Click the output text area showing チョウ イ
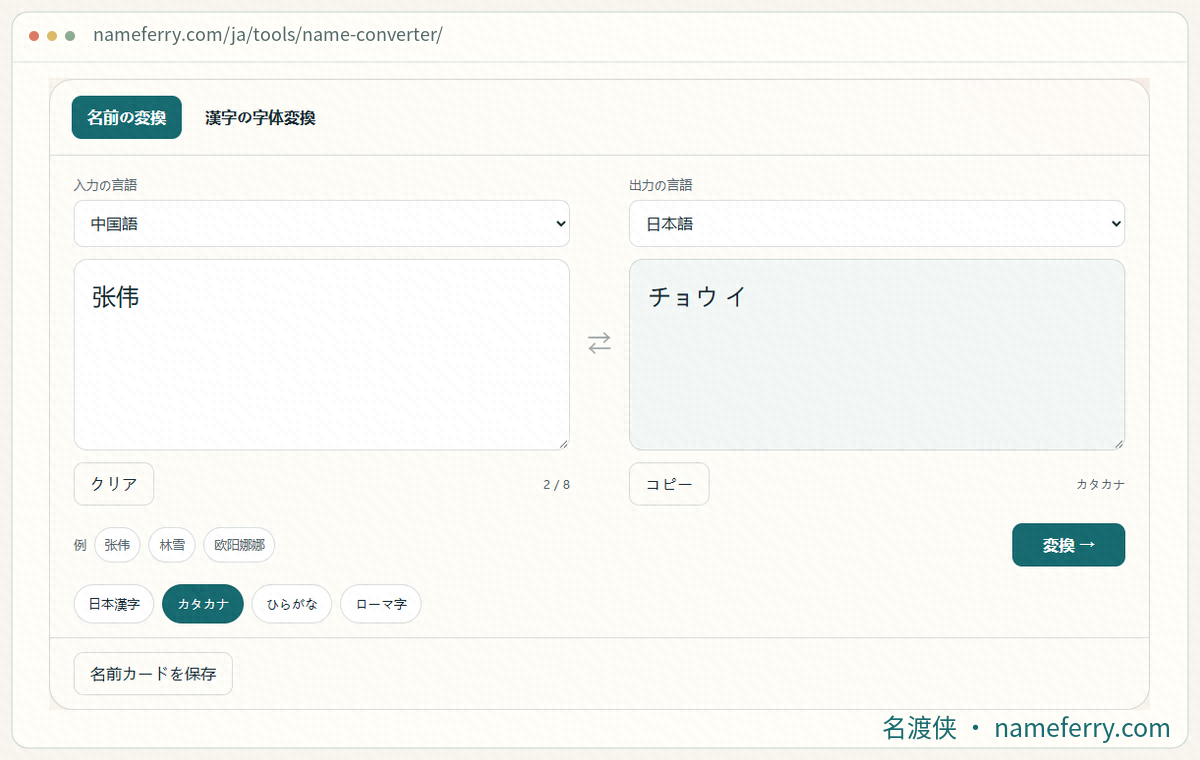Viewport: 1200px width, 760px height. [877, 355]
